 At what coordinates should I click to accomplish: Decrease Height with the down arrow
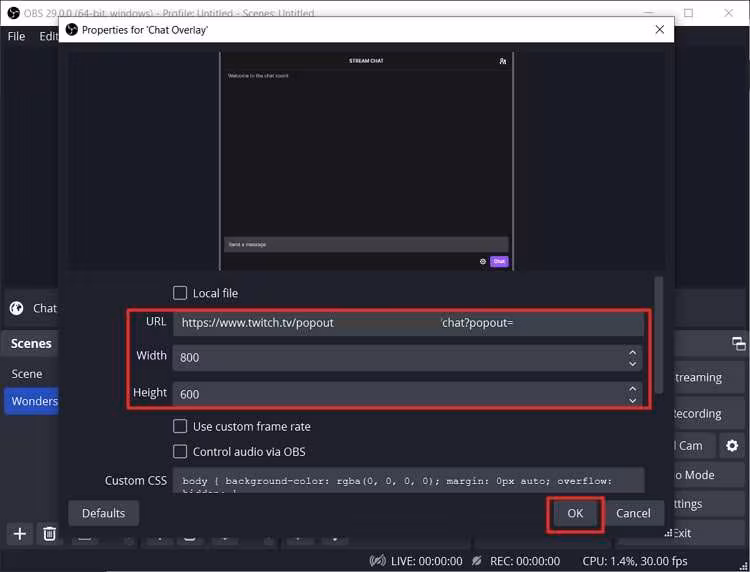[x=632, y=400]
